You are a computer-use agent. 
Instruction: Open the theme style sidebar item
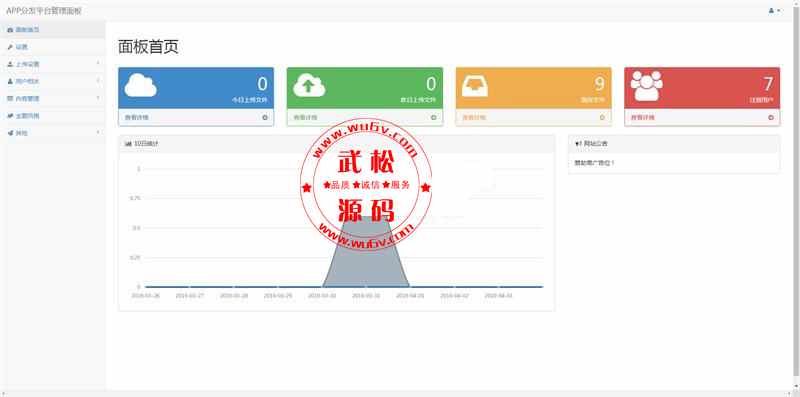53,116
